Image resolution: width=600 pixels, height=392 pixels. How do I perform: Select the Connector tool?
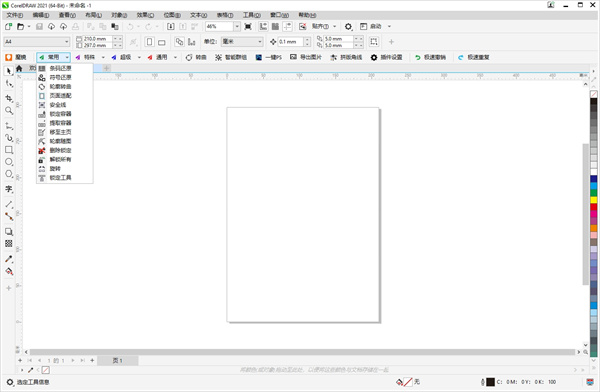9,216
